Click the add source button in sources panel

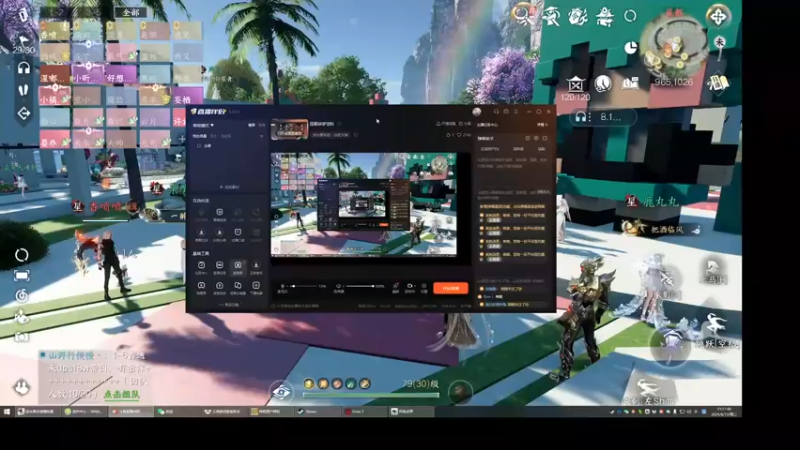(229, 187)
